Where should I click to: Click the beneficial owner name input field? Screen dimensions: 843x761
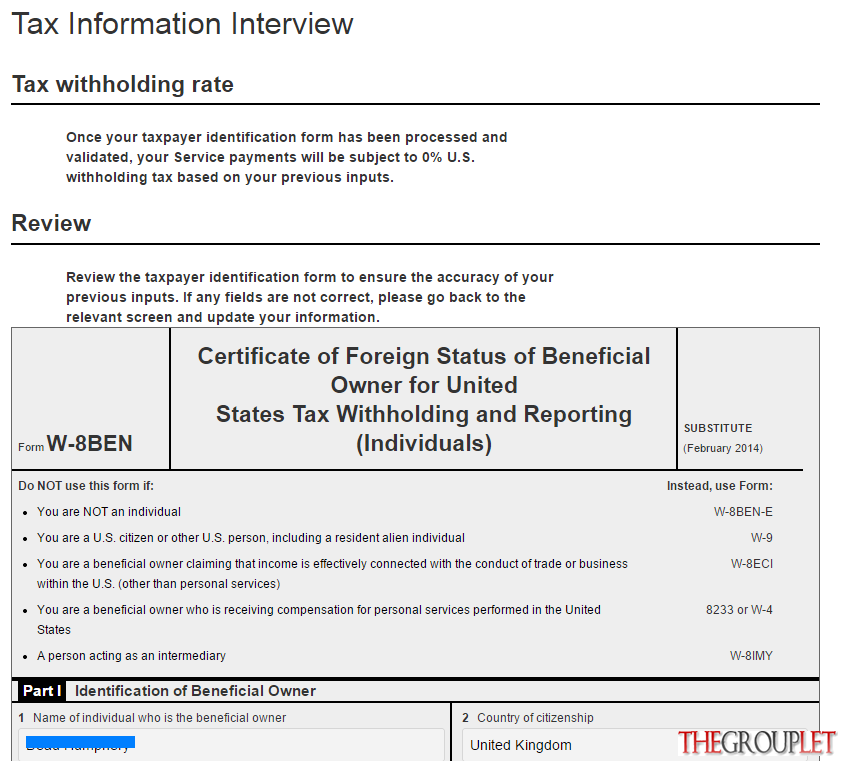pos(231,745)
